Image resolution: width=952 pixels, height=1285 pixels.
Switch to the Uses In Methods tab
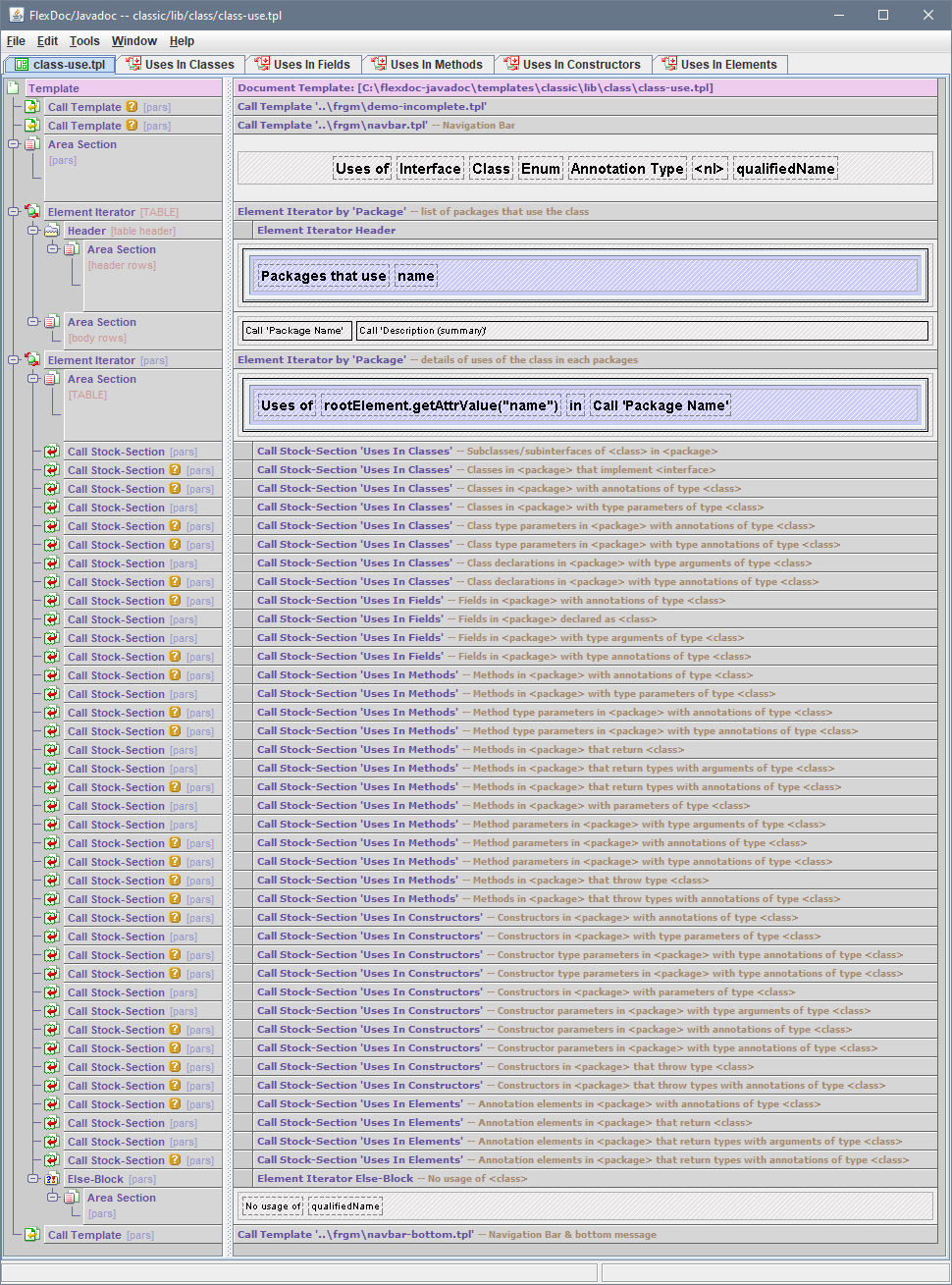[428, 65]
